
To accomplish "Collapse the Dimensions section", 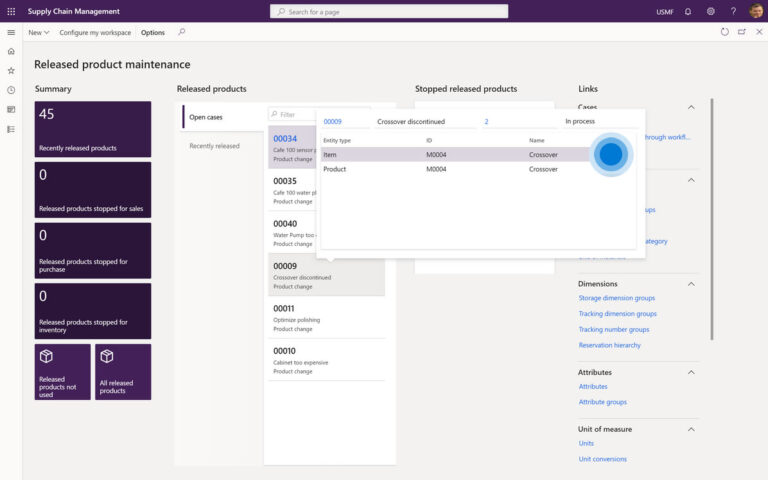I will point(691,284).
